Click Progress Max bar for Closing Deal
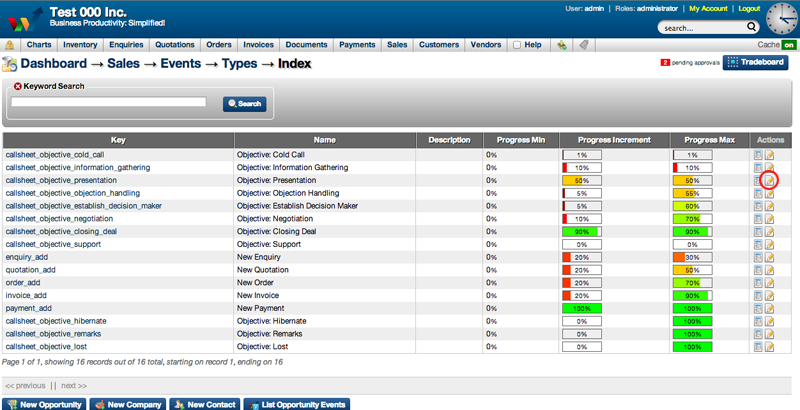The image size is (800, 410). click(x=691, y=231)
